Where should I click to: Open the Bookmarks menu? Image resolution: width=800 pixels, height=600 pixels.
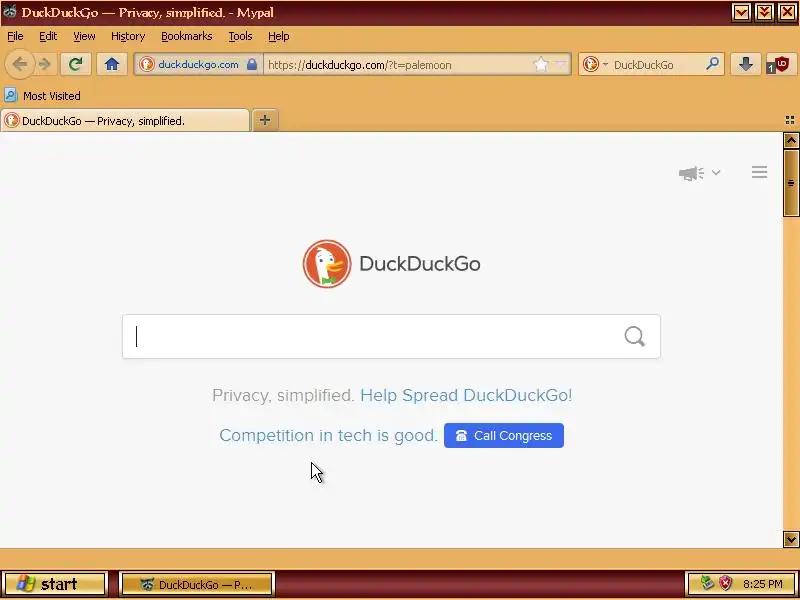click(x=186, y=36)
